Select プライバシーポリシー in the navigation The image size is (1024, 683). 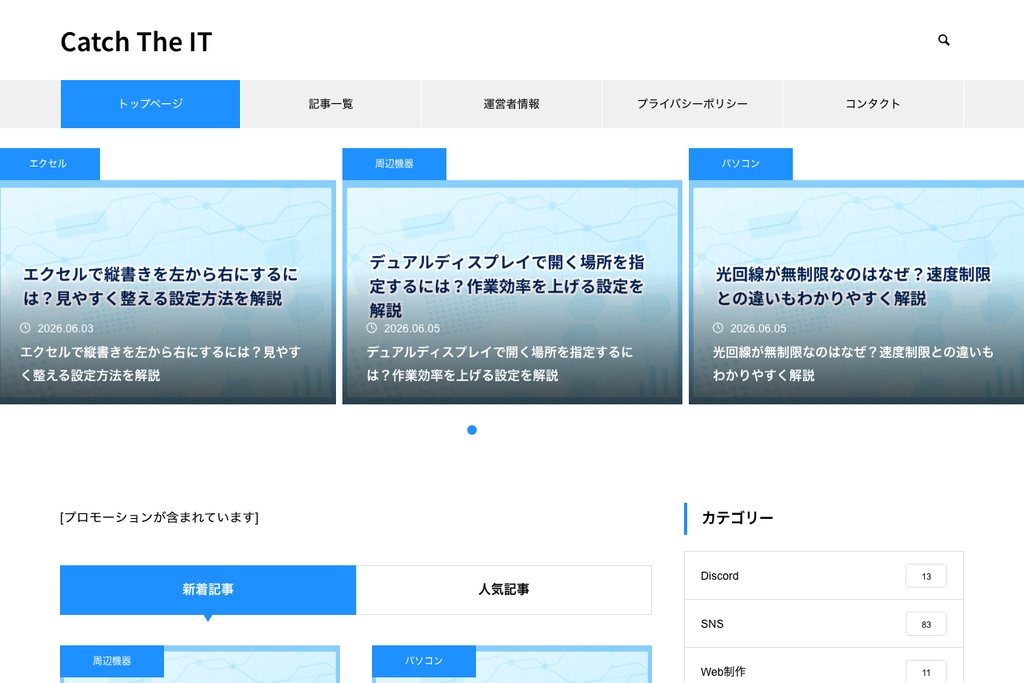point(692,104)
